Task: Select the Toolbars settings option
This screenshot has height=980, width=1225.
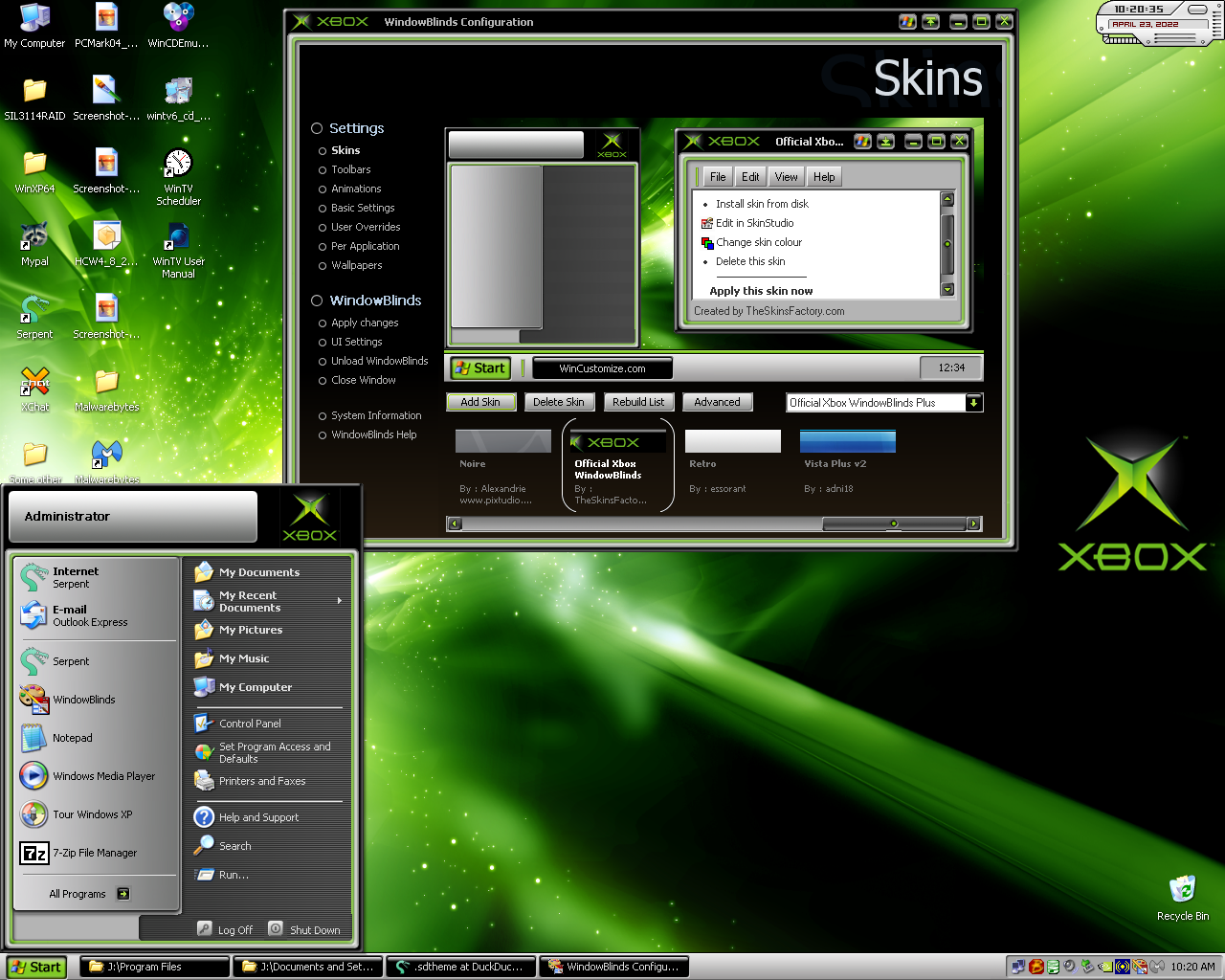Action: coord(350,169)
